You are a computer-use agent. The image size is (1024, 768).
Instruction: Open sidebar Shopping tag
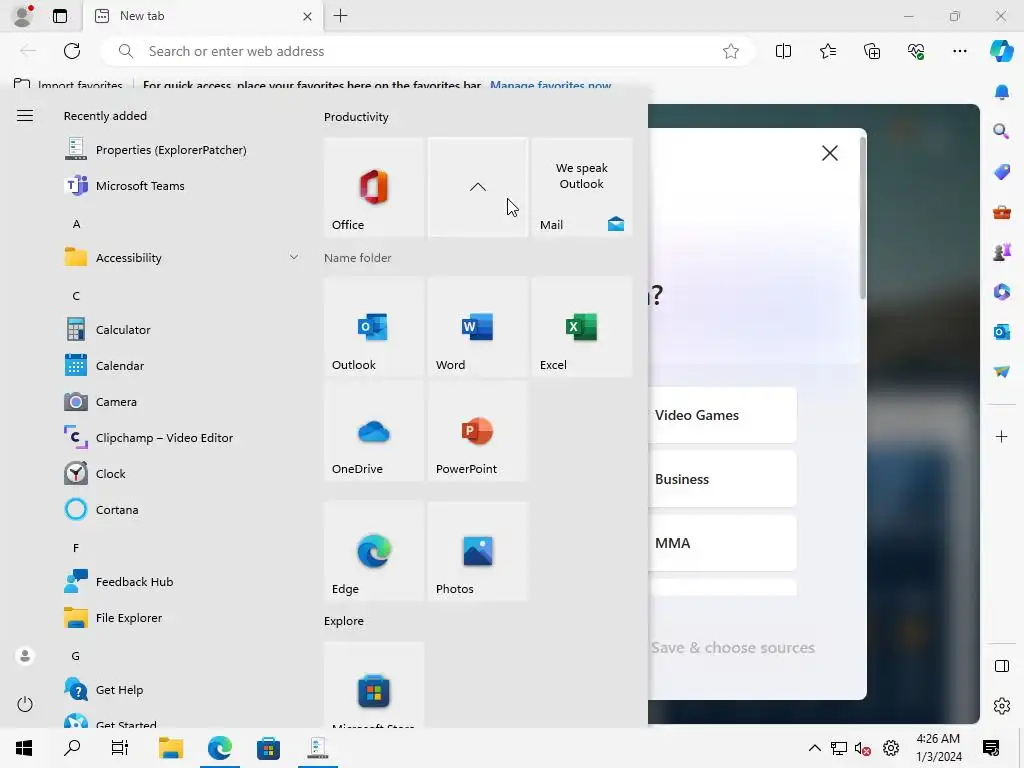click(1001, 172)
